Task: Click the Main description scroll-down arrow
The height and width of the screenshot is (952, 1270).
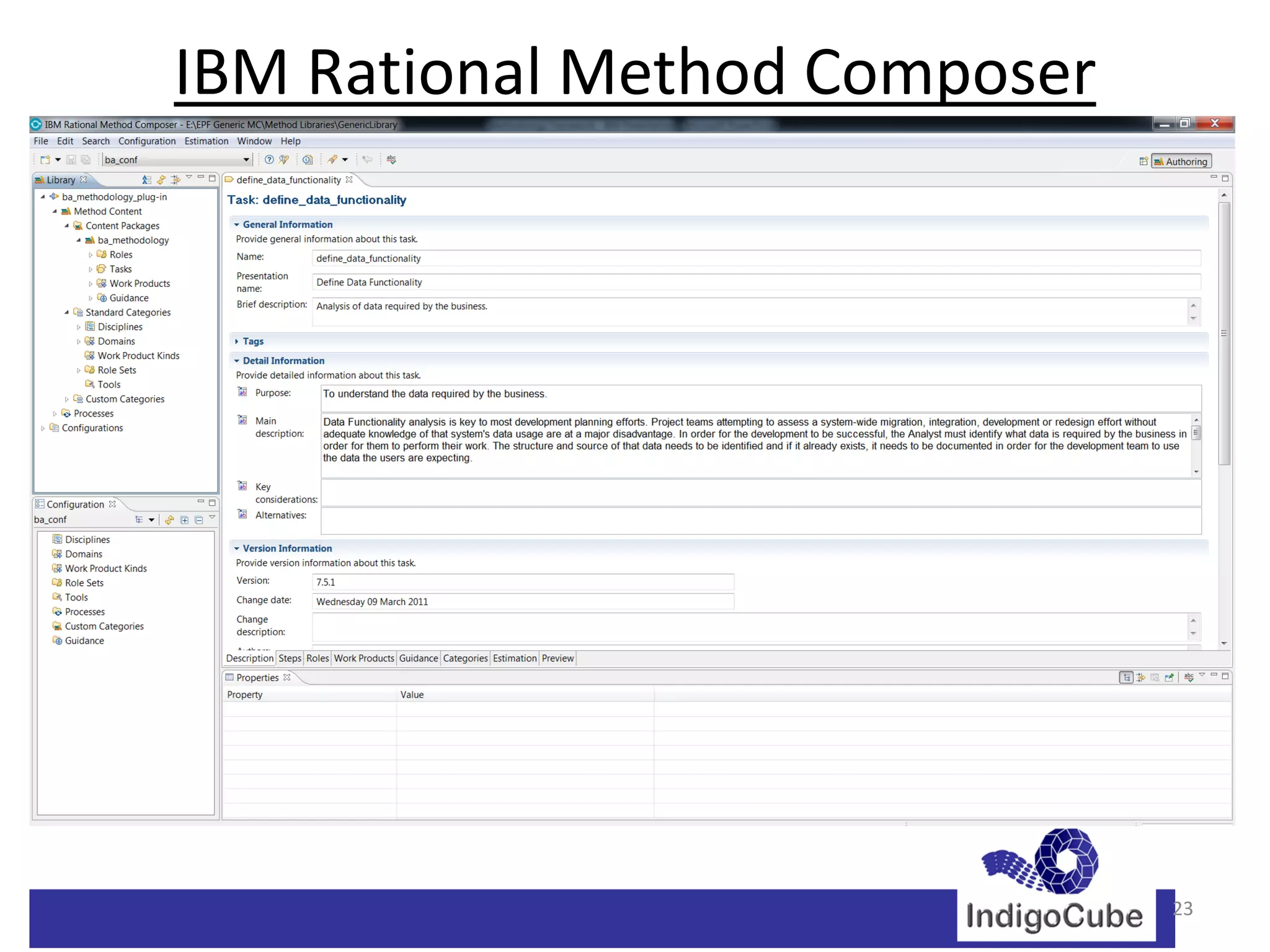Action: pos(1196,472)
